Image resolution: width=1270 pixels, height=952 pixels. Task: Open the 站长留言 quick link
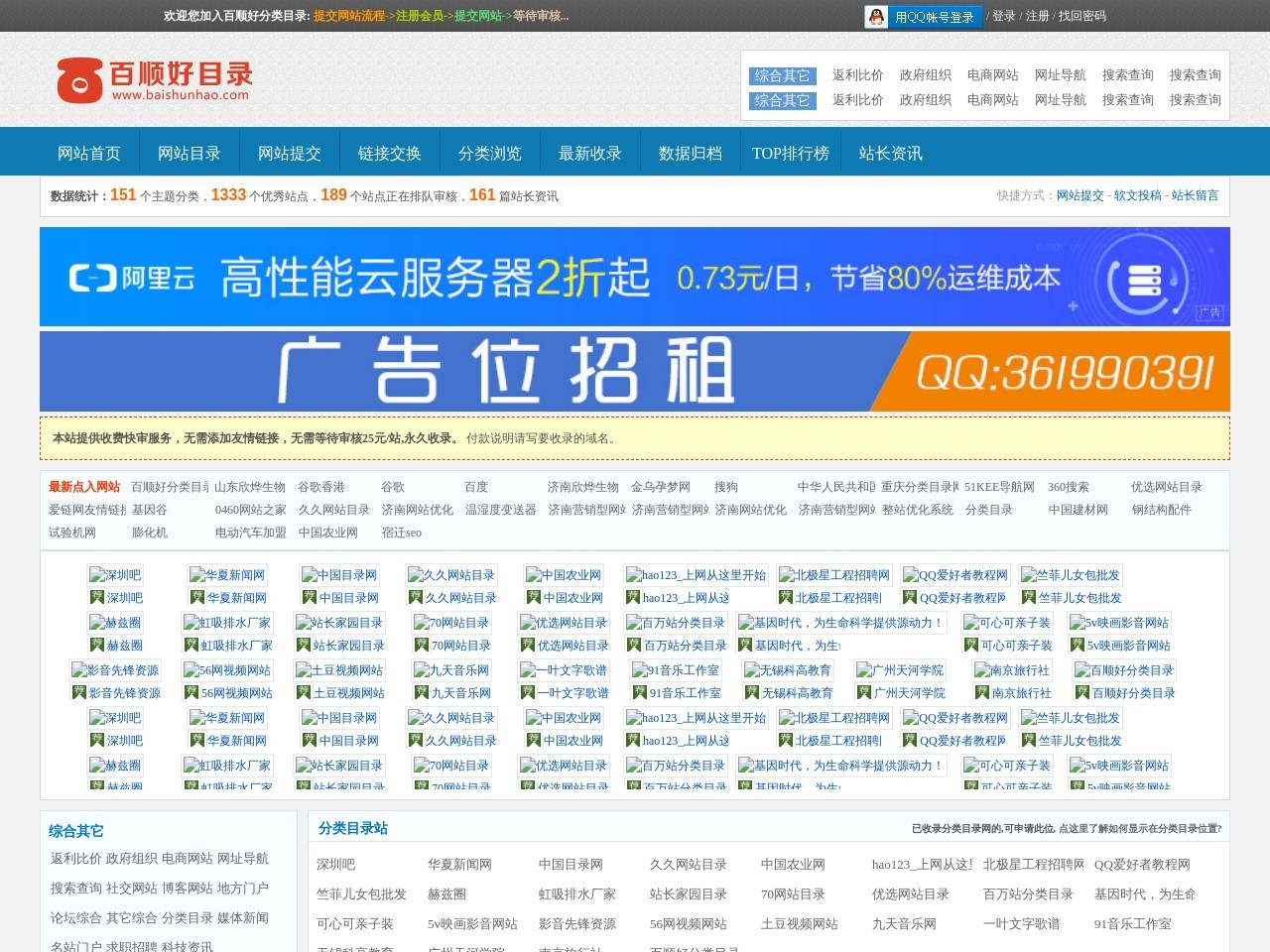(x=1195, y=195)
